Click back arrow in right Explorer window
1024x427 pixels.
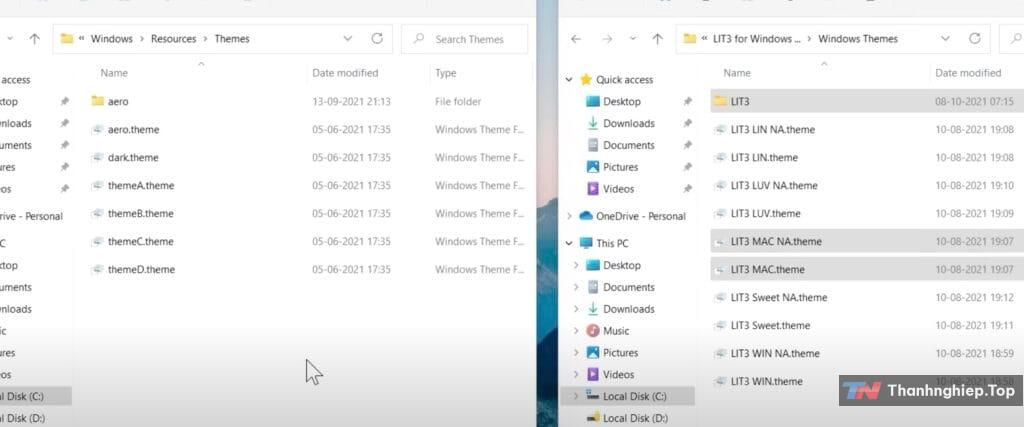[575, 39]
